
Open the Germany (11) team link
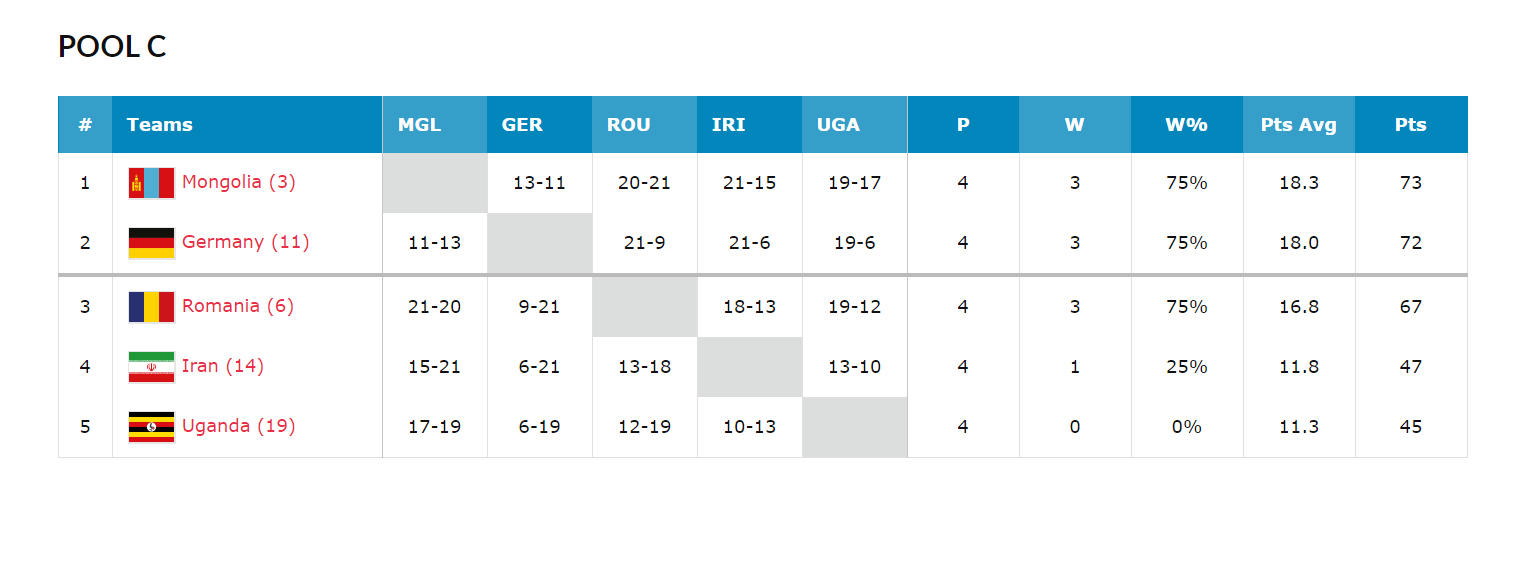(246, 242)
